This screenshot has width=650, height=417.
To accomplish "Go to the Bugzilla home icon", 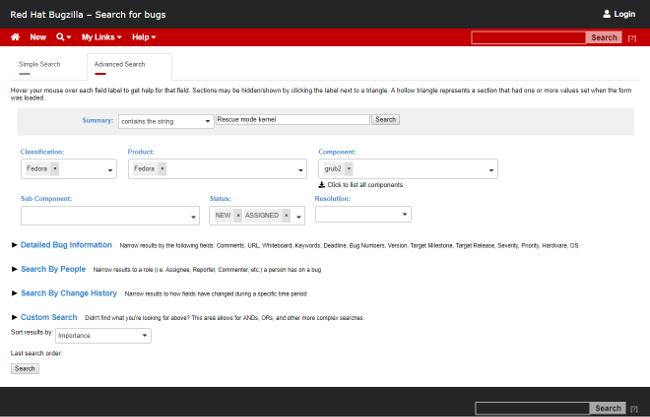I will (15, 37).
